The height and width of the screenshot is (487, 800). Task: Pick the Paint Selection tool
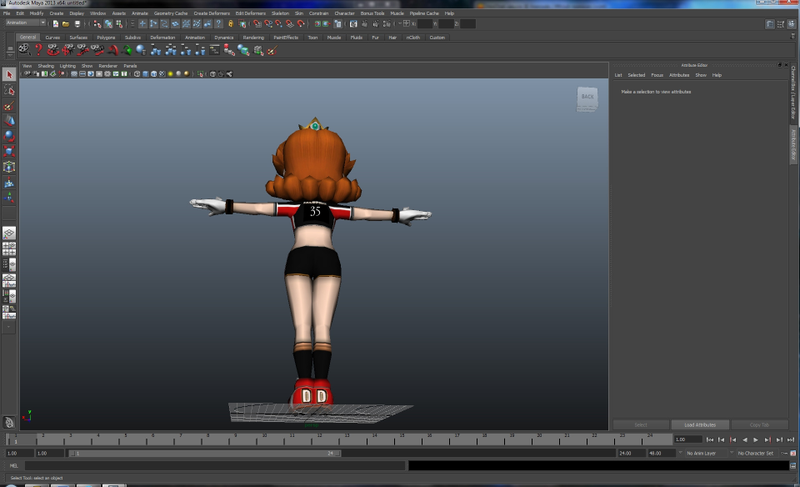[9, 106]
